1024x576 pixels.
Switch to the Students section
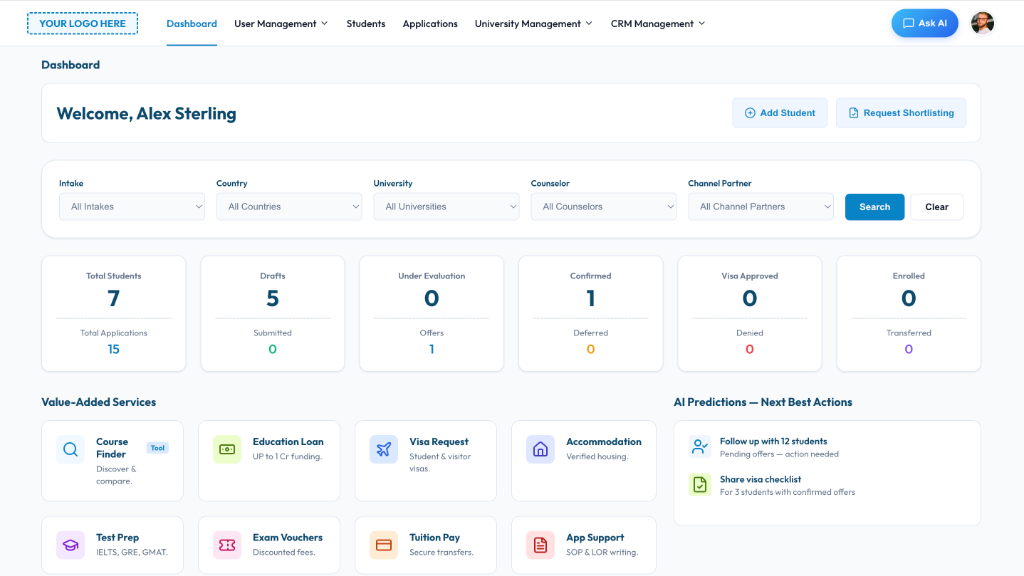pyautogui.click(x=365, y=23)
